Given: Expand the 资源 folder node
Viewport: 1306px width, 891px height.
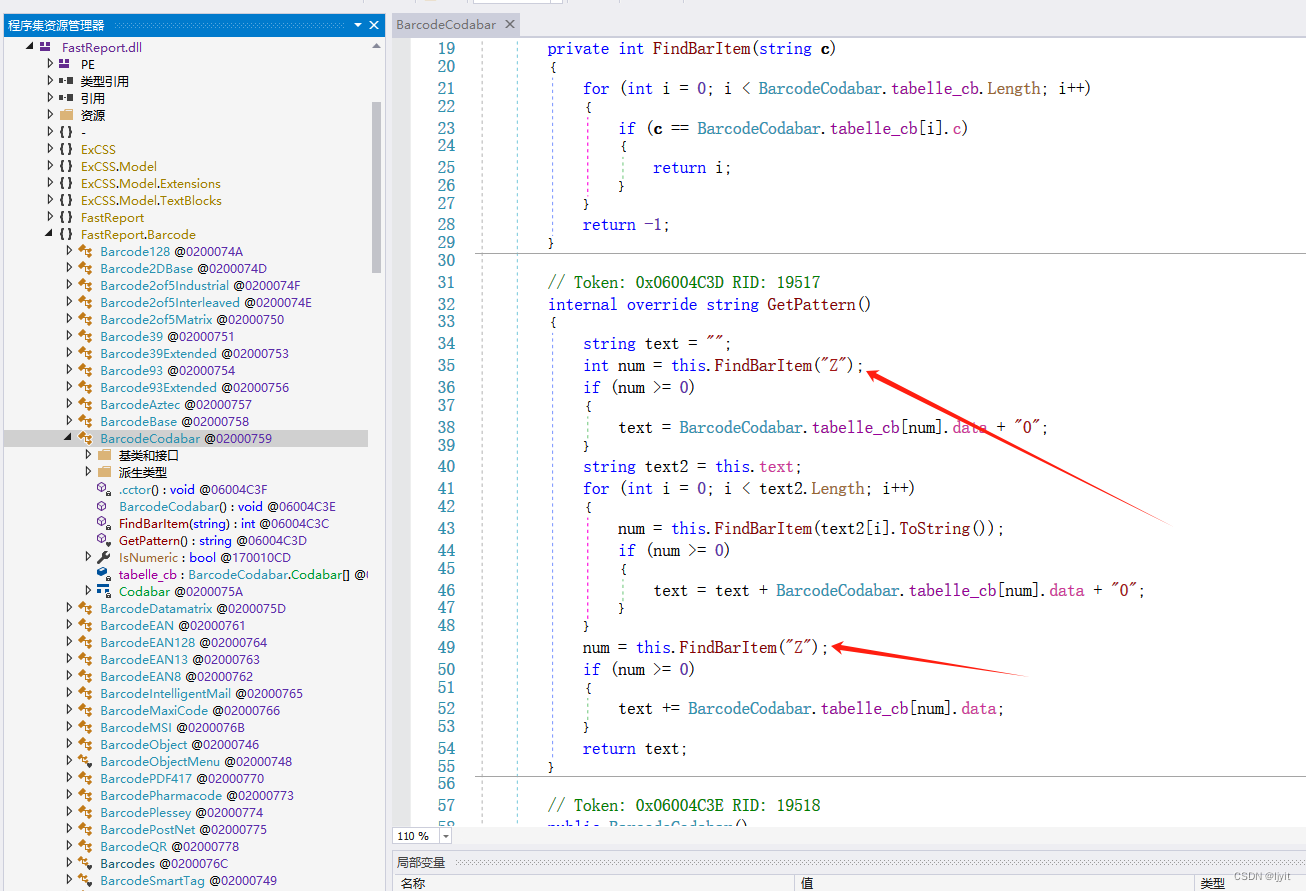Looking at the screenshot, I should [x=50, y=115].
